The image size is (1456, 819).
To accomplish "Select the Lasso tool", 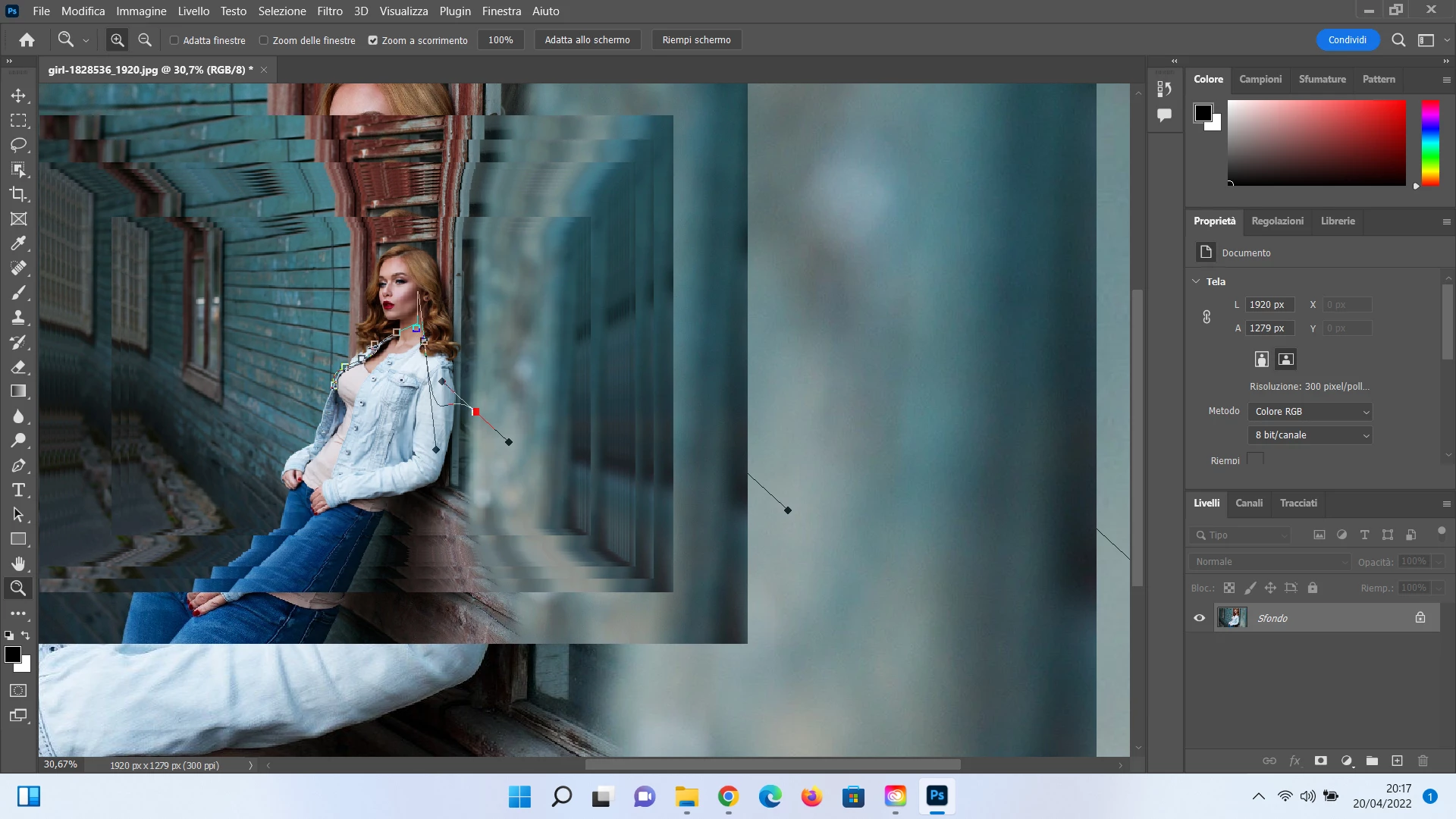I will (x=18, y=145).
